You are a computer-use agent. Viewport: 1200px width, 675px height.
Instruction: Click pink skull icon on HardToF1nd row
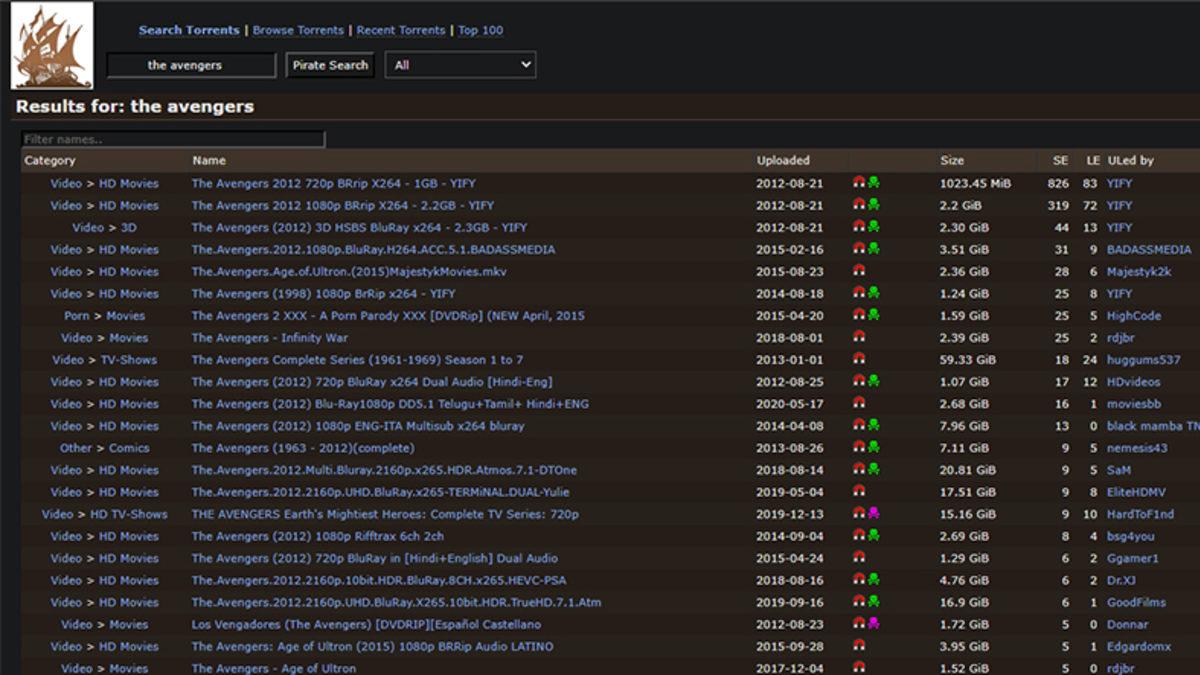click(873, 513)
